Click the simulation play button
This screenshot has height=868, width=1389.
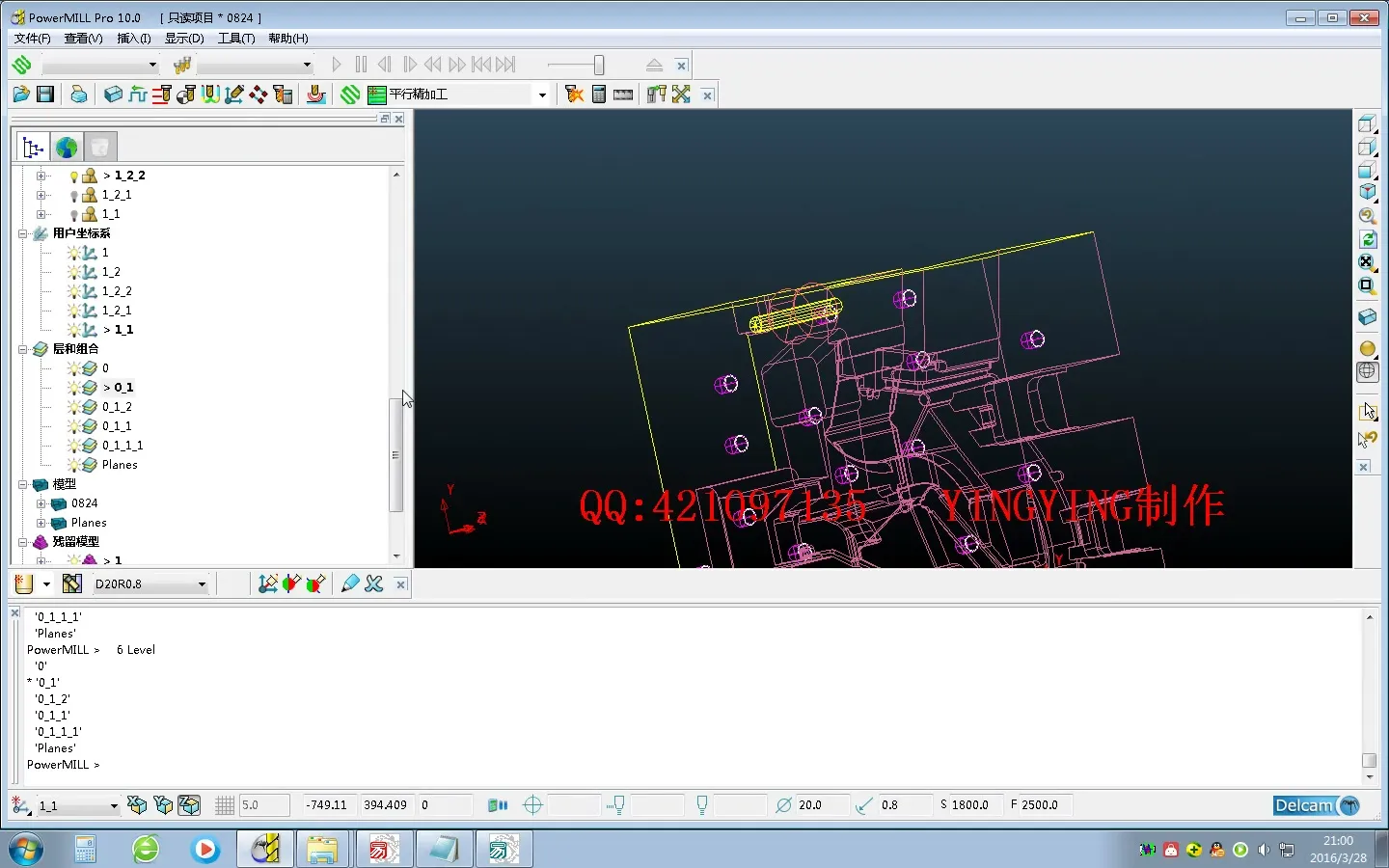coord(337,65)
